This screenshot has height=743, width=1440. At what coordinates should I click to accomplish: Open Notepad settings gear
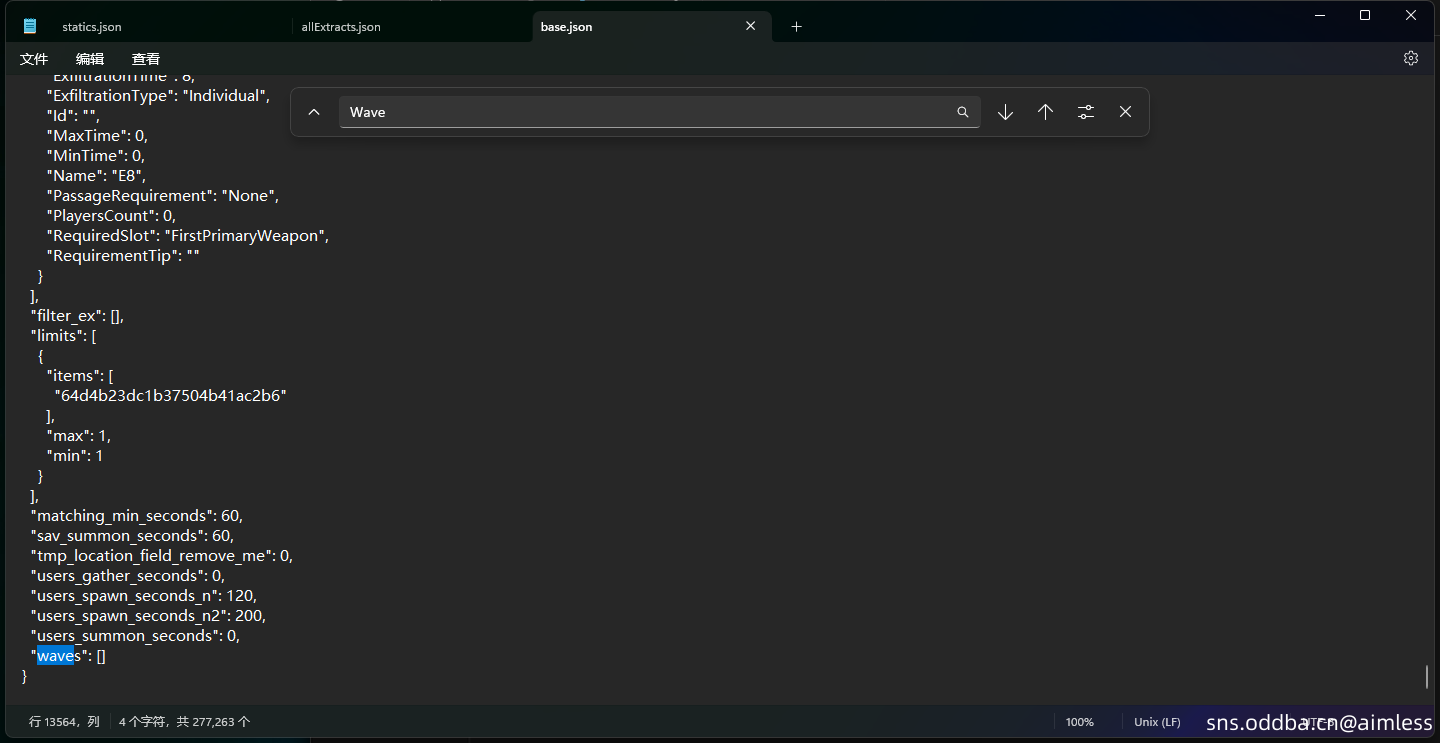tap(1410, 58)
